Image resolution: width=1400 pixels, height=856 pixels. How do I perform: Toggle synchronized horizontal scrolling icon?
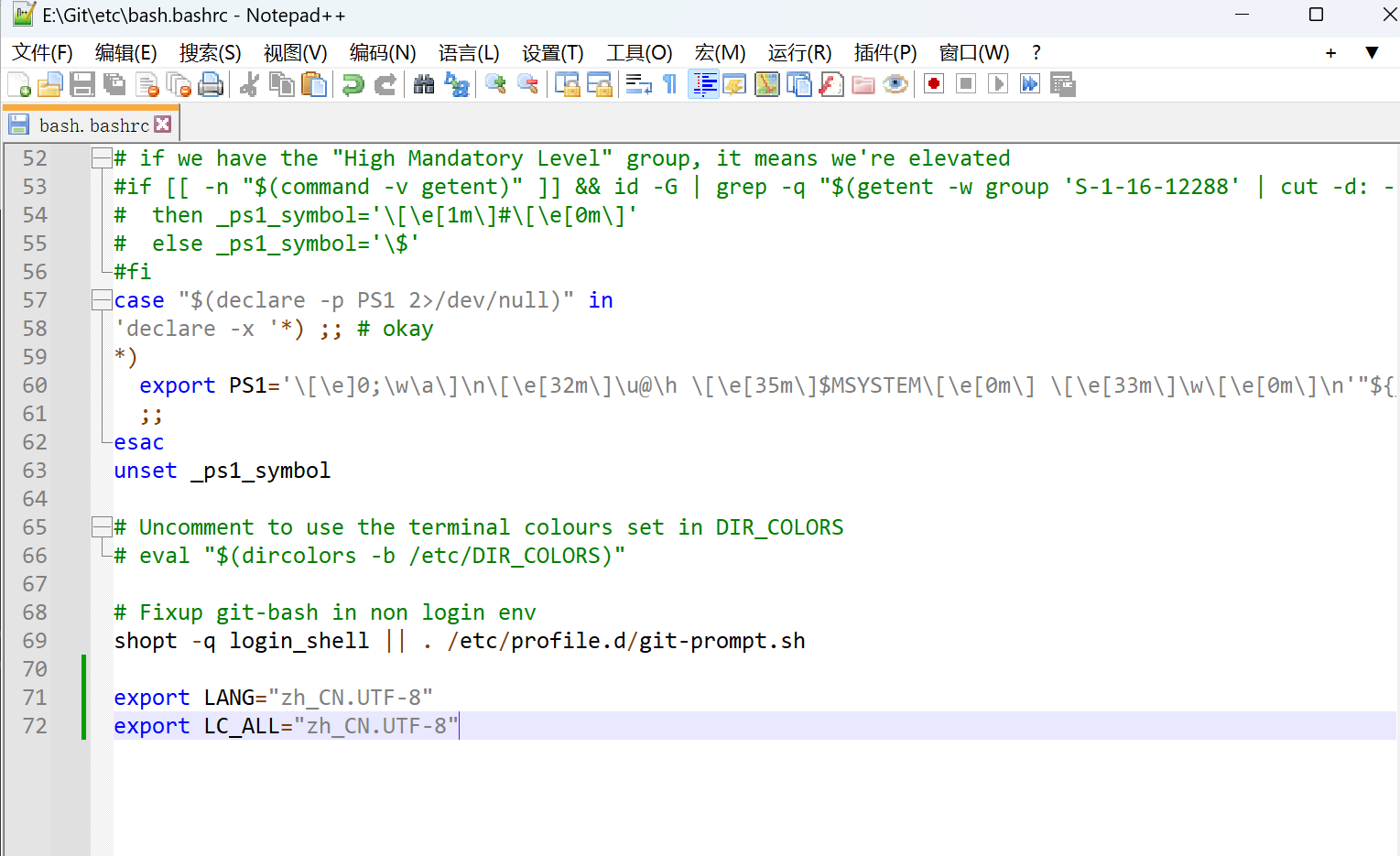[599, 85]
